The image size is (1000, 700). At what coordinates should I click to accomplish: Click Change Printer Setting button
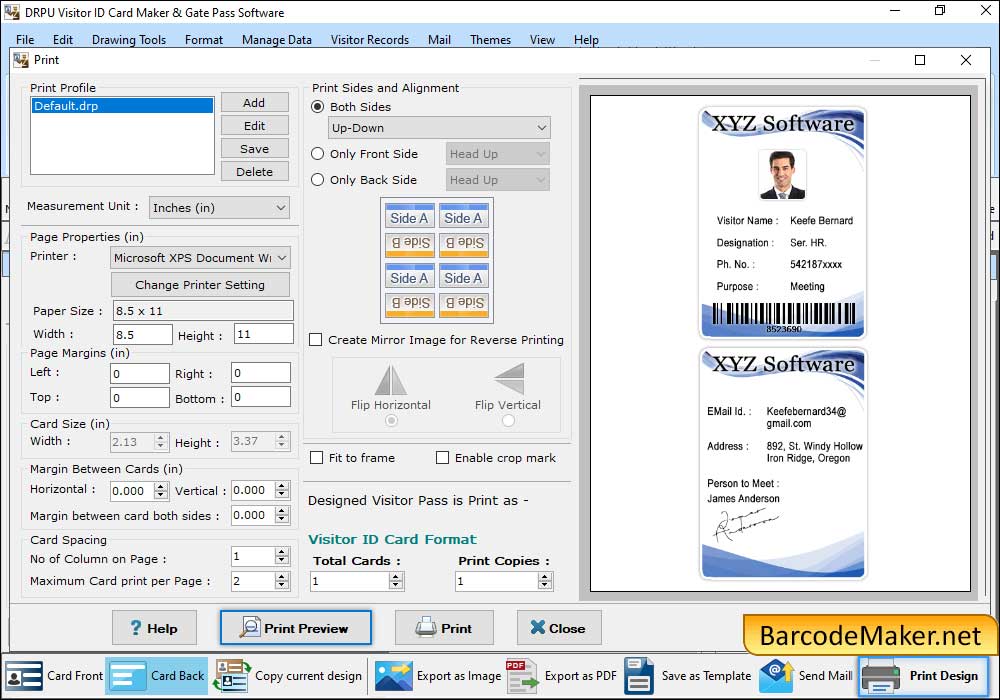[x=200, y=285]
